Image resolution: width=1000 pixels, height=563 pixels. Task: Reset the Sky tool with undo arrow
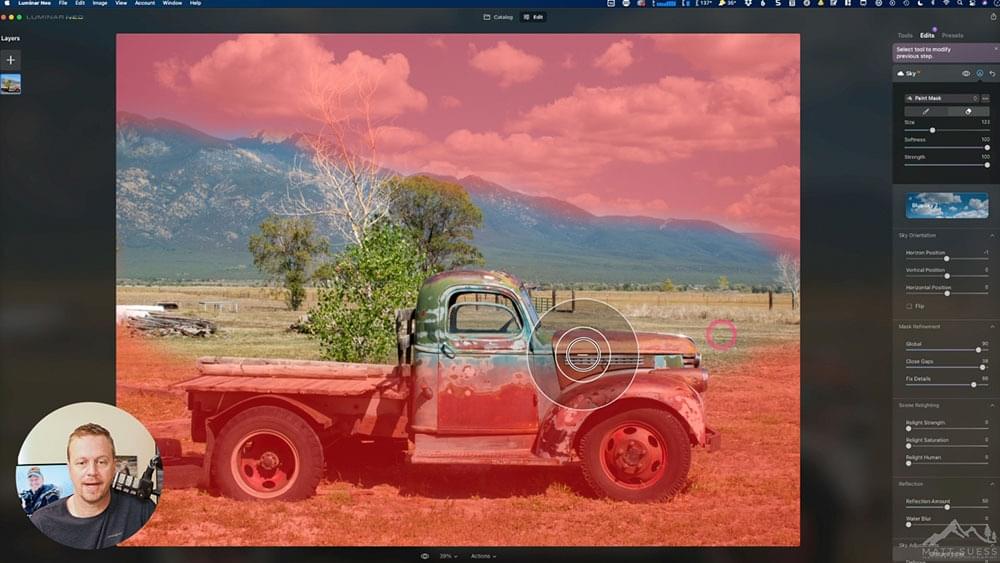[992, 74]
